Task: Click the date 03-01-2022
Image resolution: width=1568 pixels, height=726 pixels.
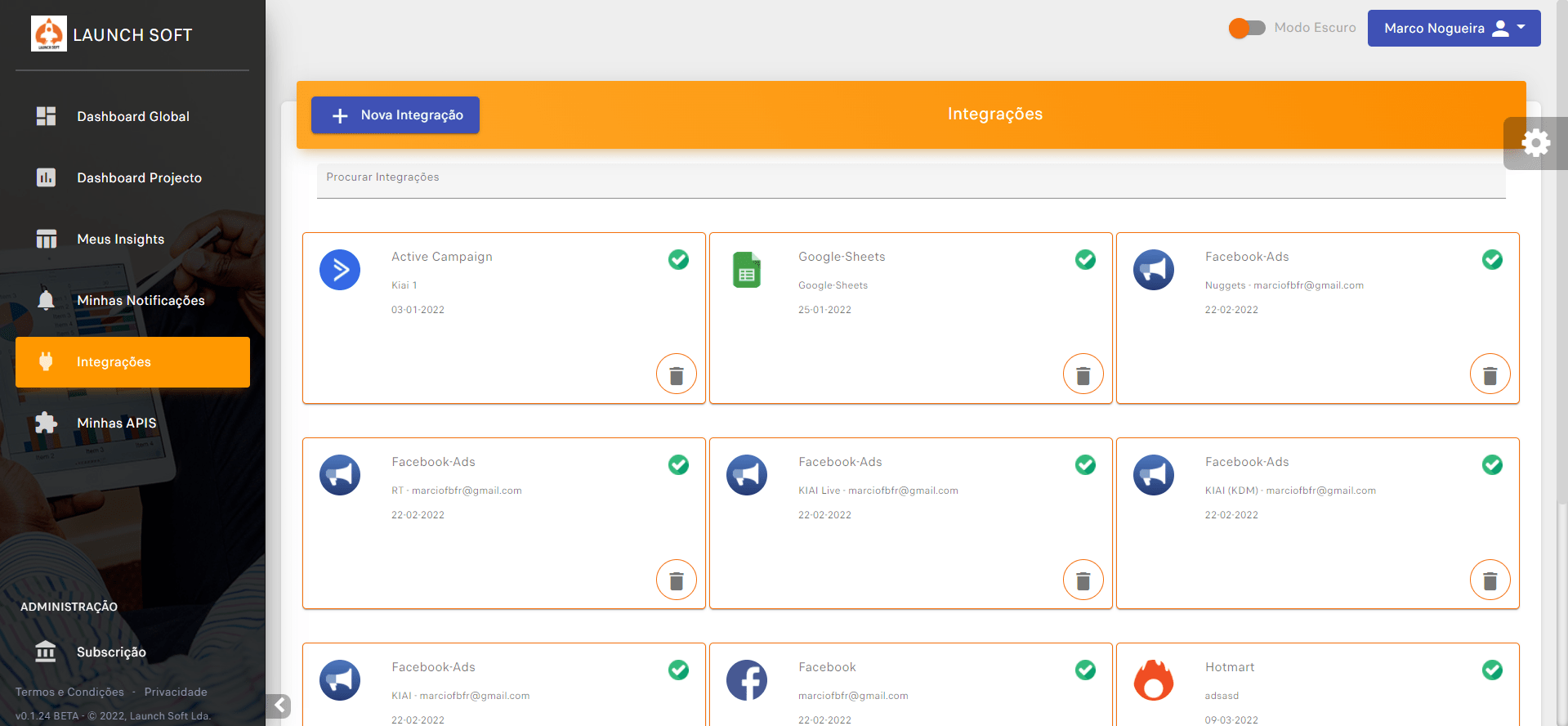Action: tap(418, 310)
